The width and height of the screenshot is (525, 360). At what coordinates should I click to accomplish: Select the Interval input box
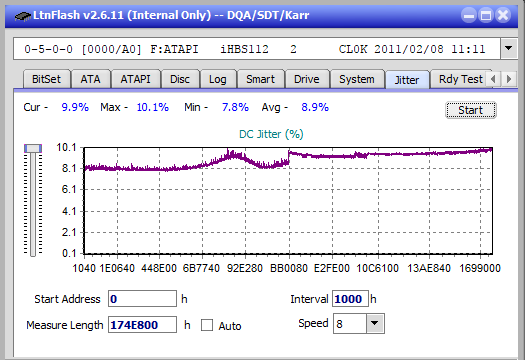(x=350, y=299)
